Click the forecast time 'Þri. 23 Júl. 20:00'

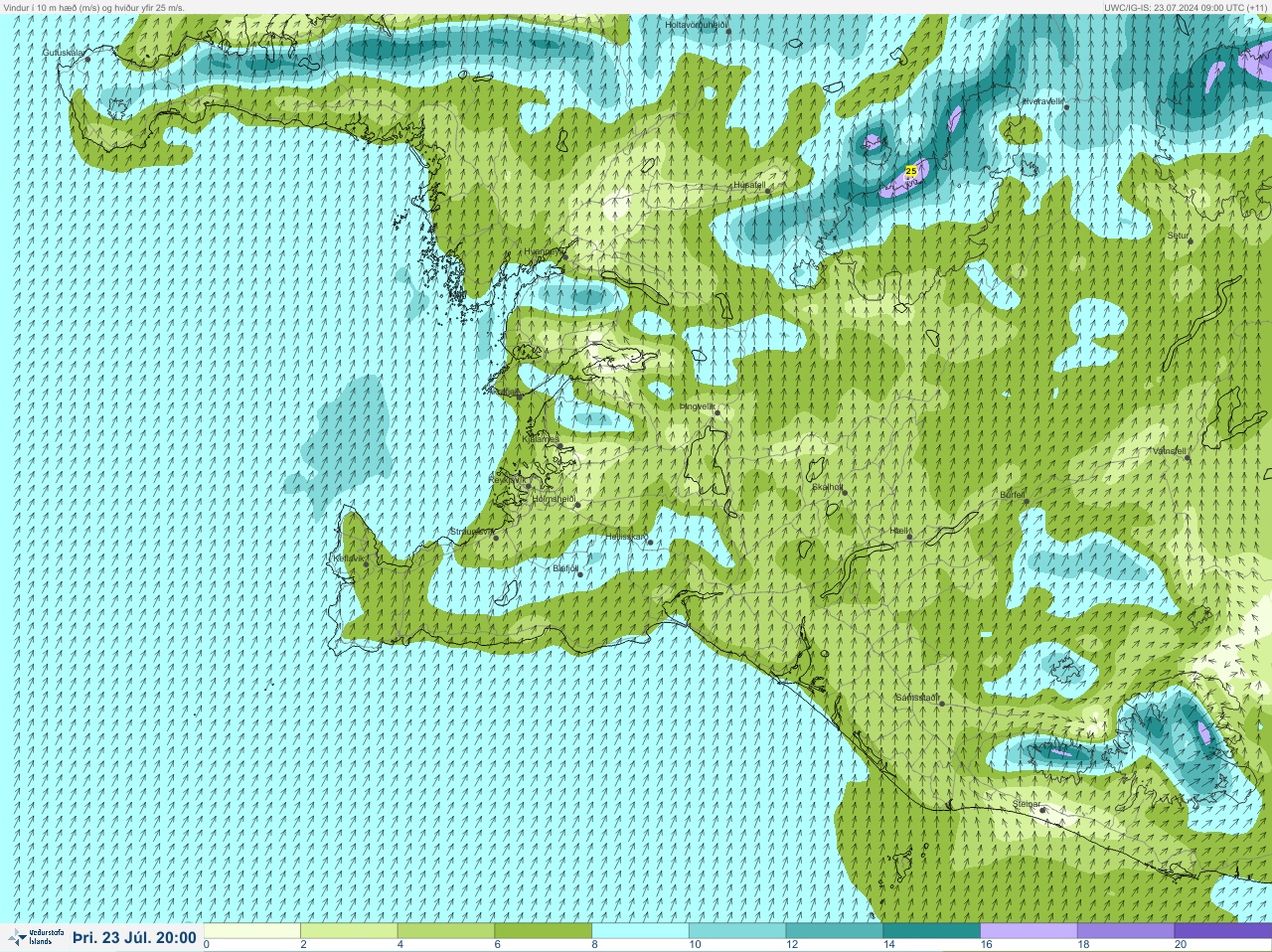point(134,937)
